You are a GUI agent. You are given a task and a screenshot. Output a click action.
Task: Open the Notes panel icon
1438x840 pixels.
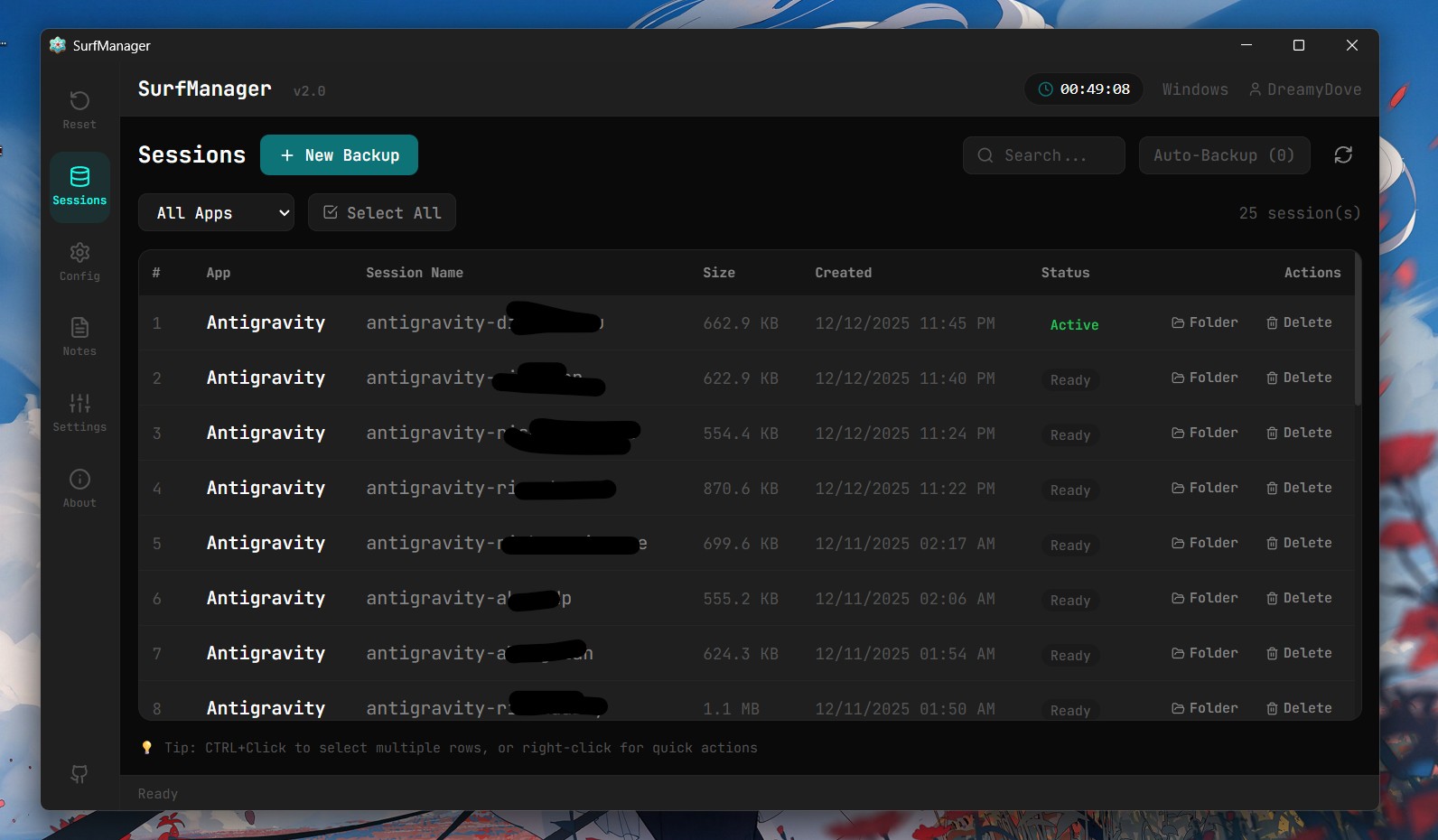pyautogui.click(x=79, y=336)
